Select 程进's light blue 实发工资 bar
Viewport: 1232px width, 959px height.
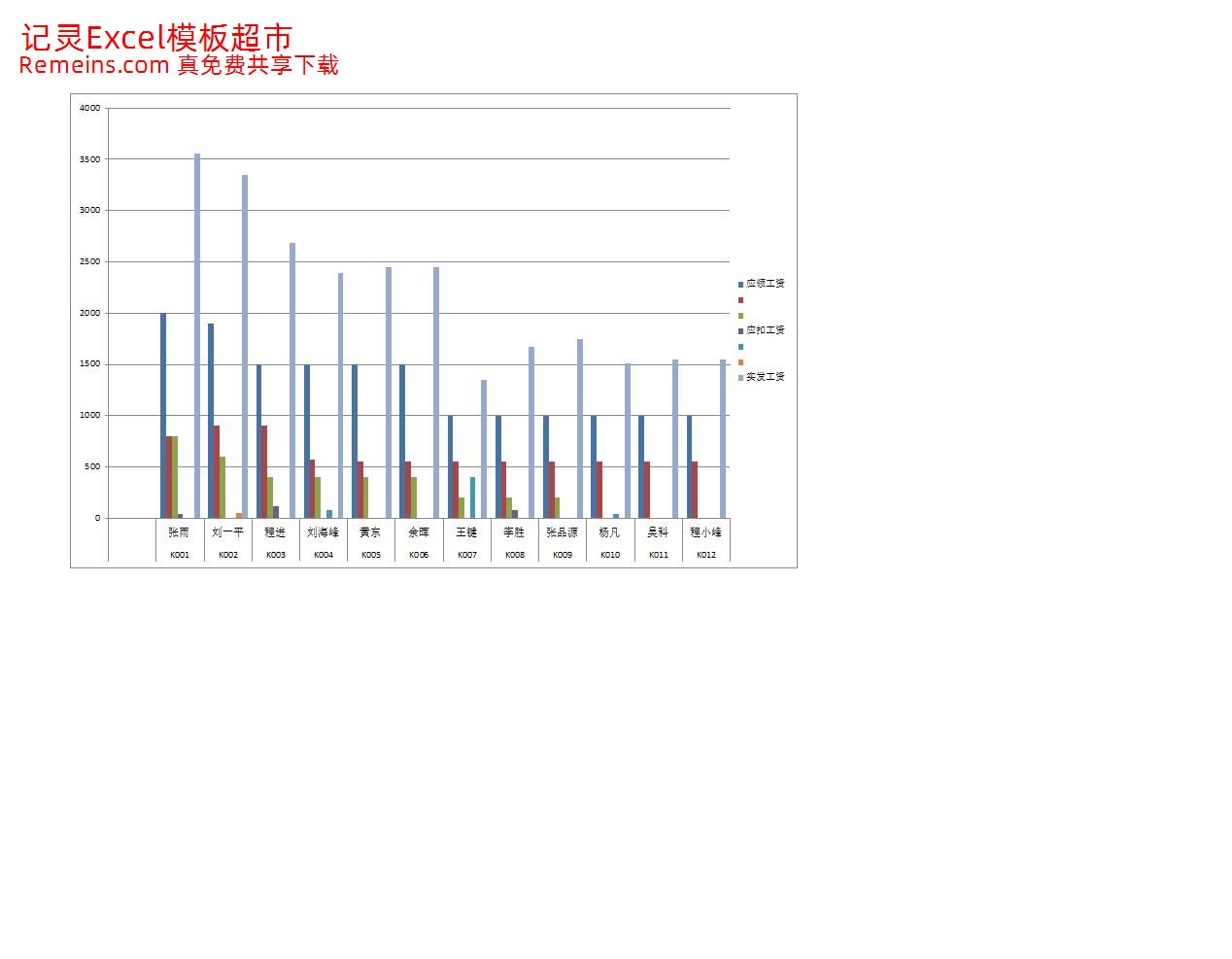[292, 381]
